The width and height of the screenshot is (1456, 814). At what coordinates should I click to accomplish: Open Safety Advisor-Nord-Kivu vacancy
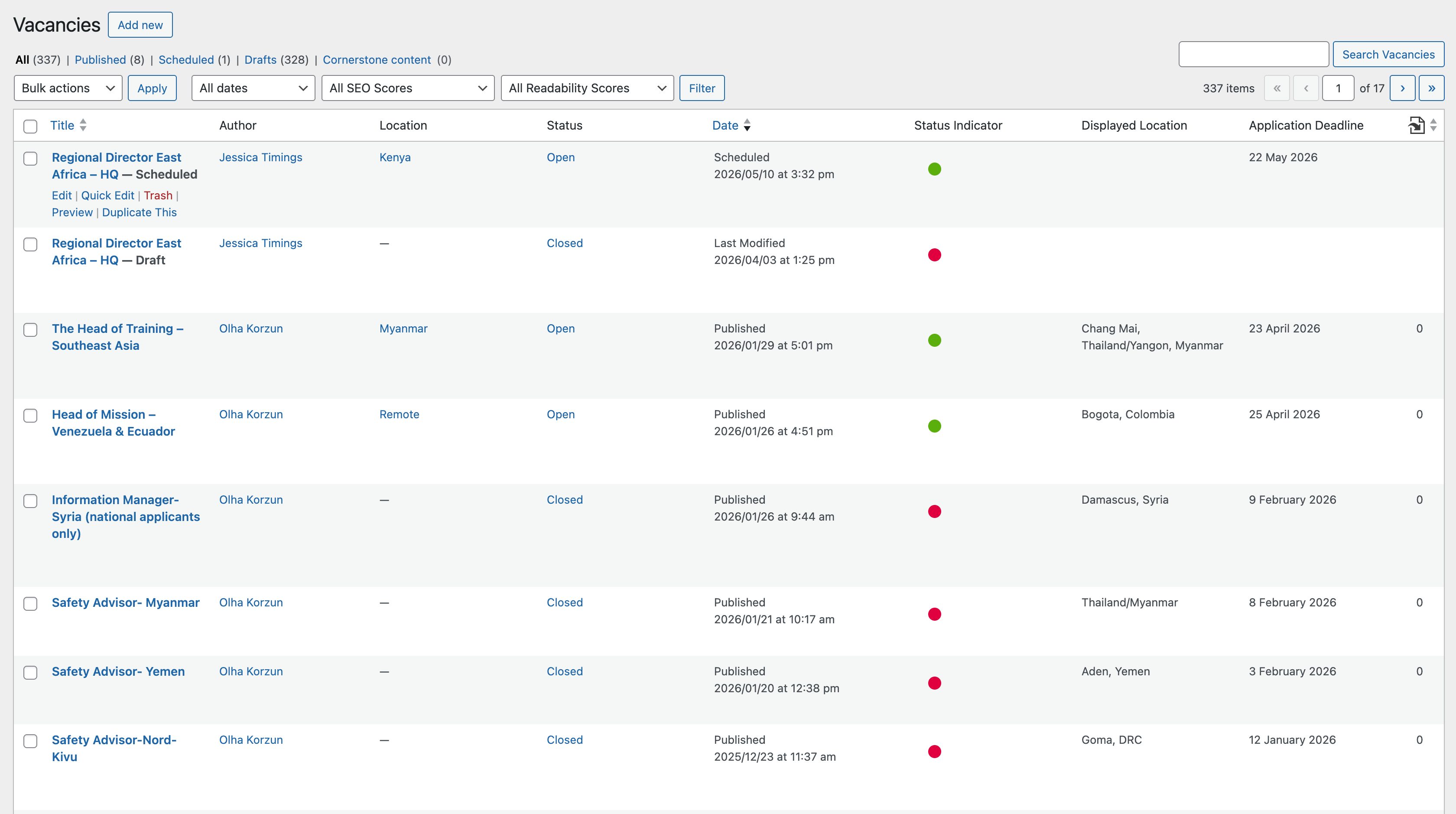[114, 749]
